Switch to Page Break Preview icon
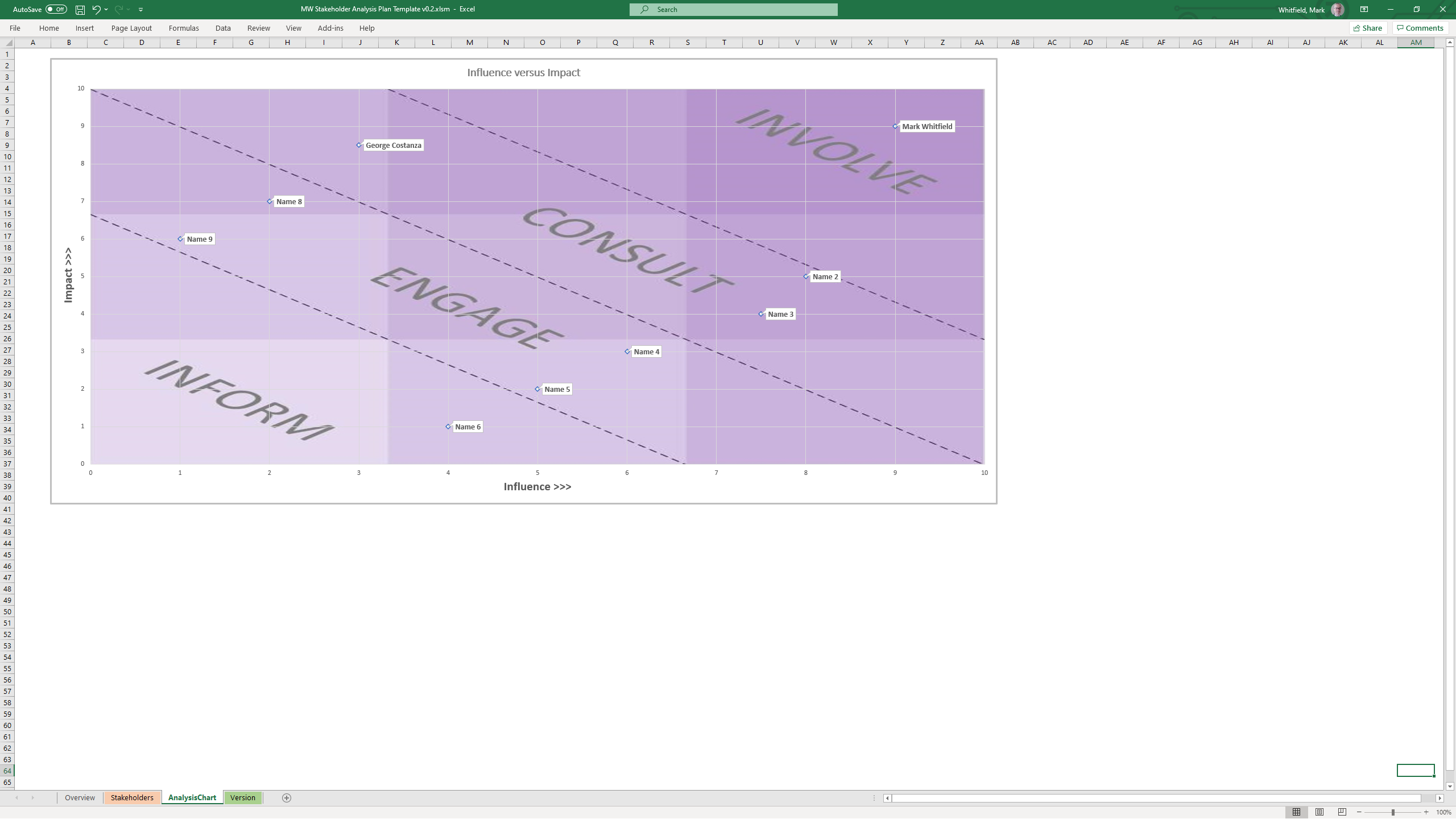 pos(1342,812)
